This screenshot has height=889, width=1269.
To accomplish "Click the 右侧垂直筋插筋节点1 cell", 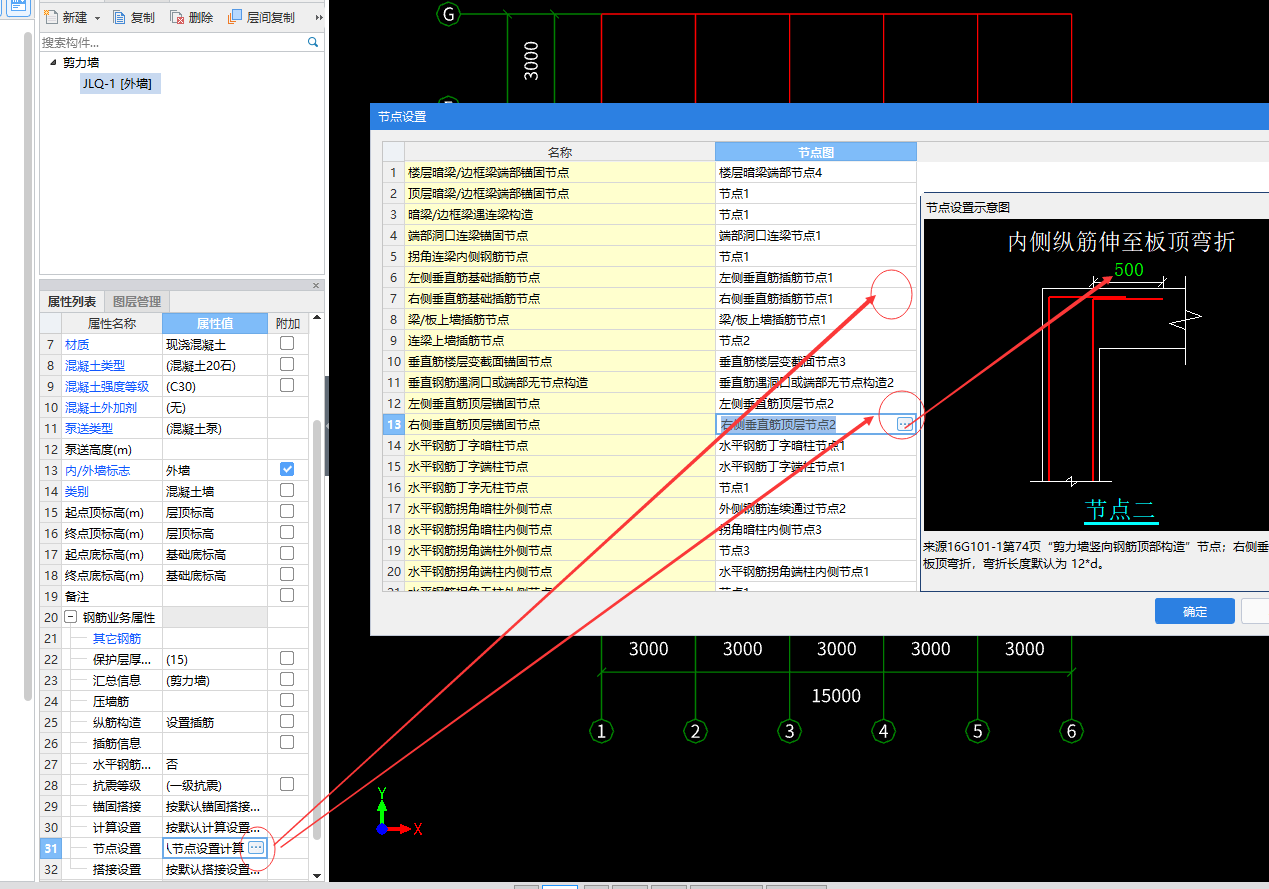I will (816, 299).
